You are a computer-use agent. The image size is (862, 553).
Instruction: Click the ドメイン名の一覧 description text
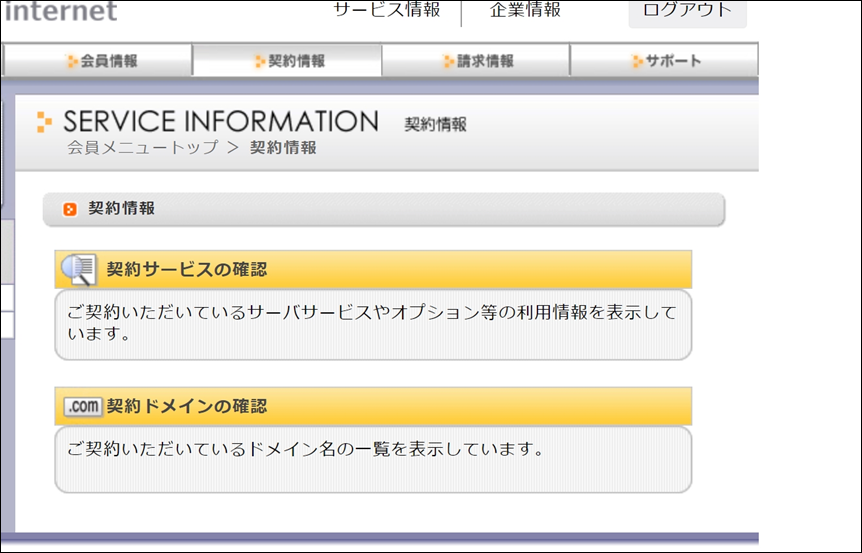pyautogui.click(x=305, y=449)
